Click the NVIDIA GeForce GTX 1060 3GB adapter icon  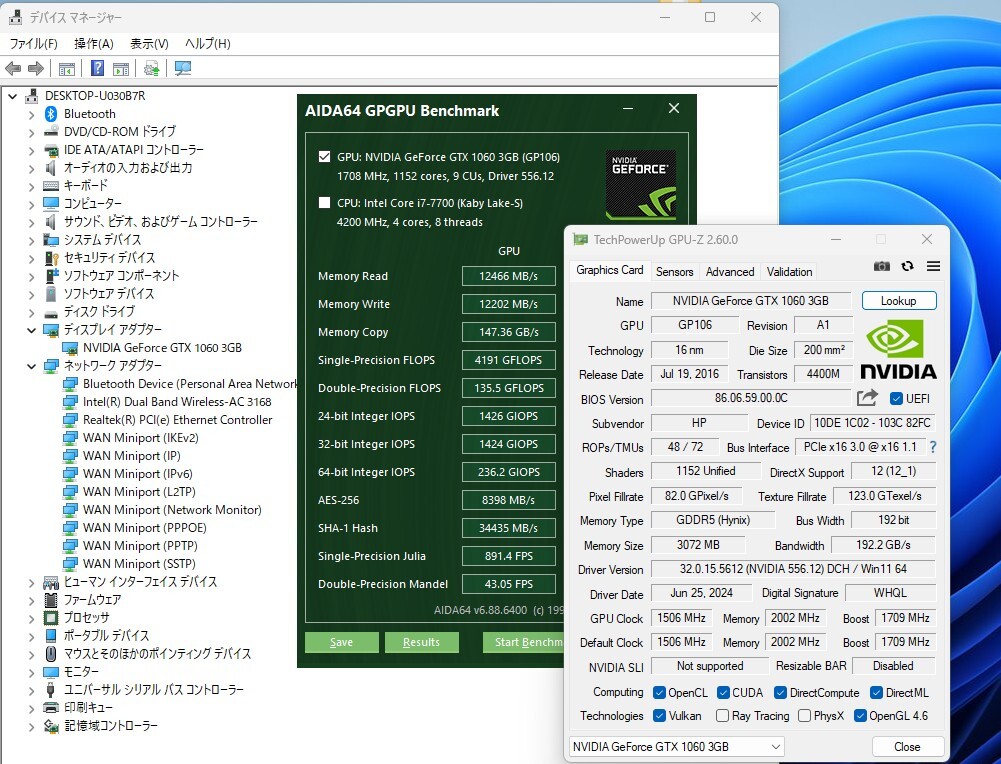[x=70, y=348]
